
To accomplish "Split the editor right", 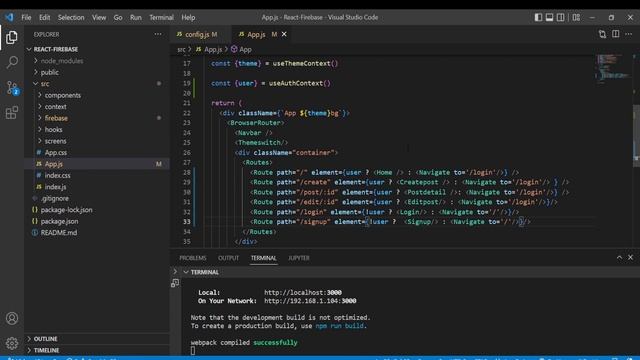I will click(616, 34).
